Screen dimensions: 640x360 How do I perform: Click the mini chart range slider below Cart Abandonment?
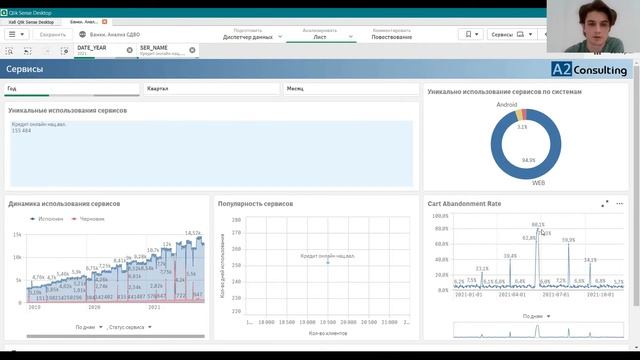(538, 330)
